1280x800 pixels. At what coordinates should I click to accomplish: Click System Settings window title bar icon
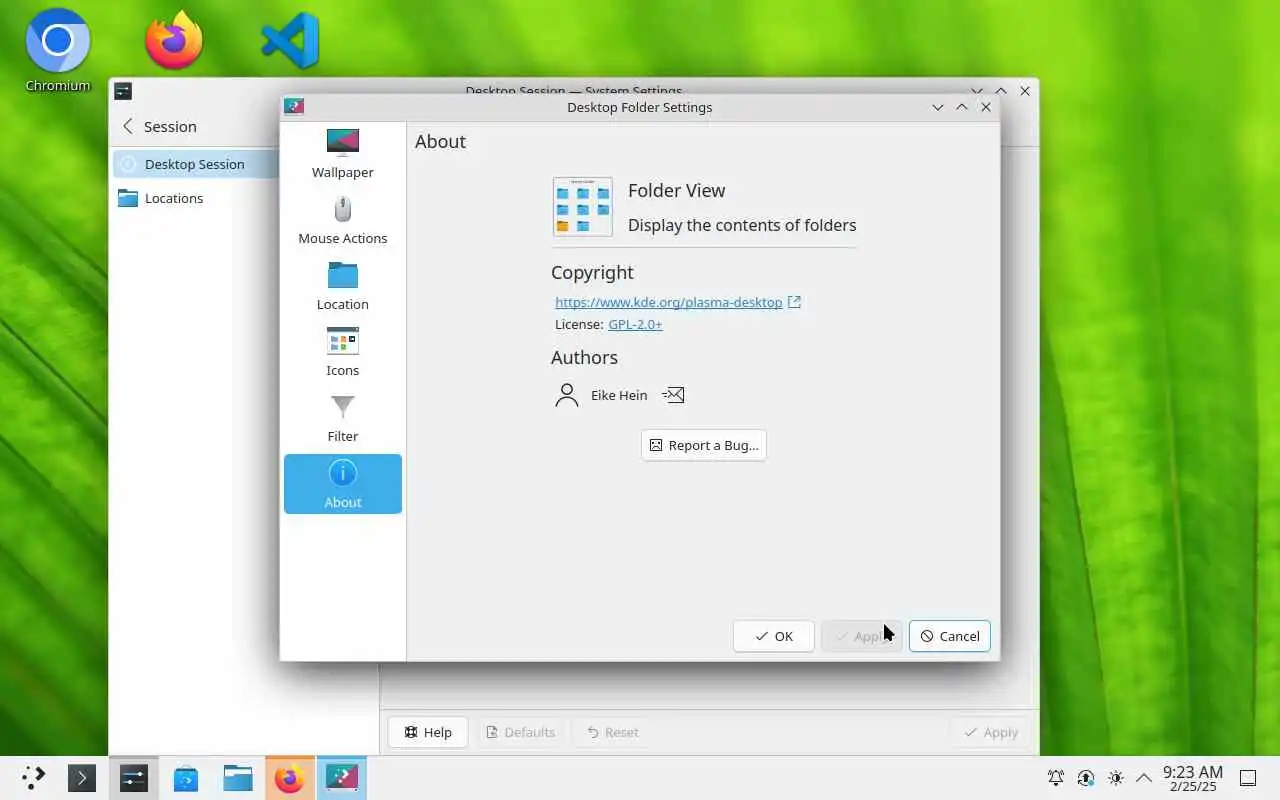(x=123, y=91)
